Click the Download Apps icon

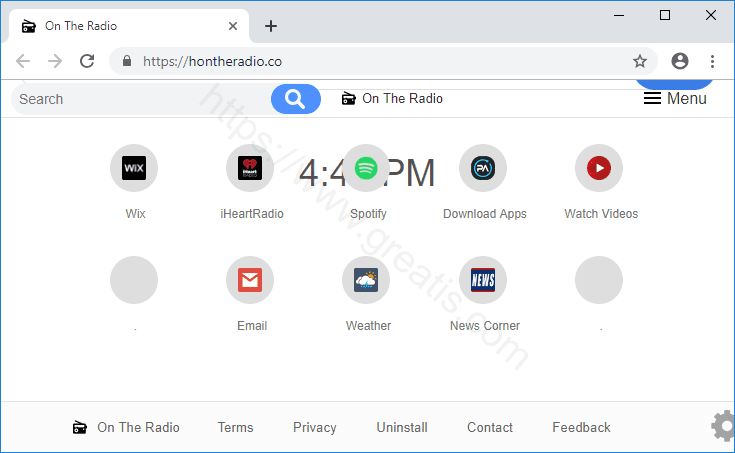[483, 168]
